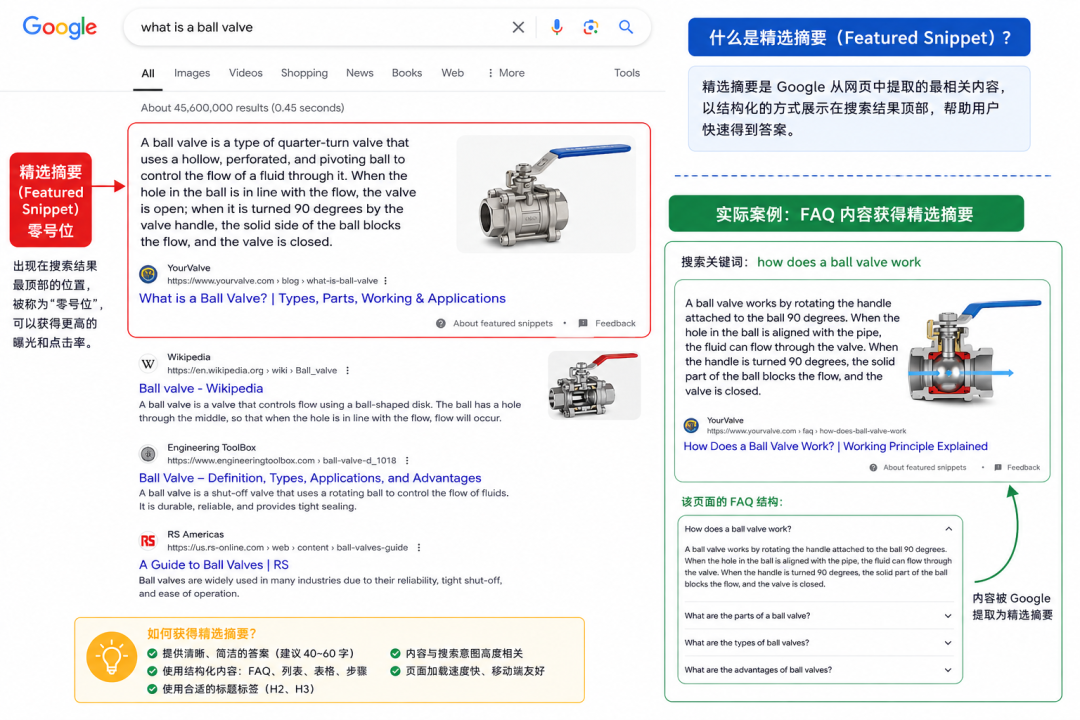Open the Tools menu

point(627,73)
